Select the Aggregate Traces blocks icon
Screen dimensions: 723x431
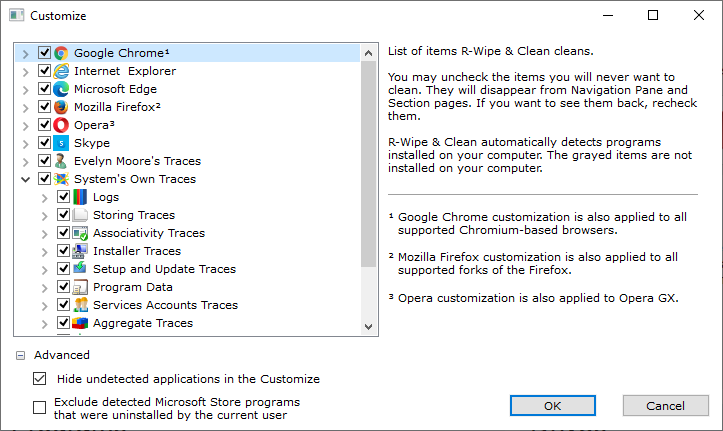[x=80, y=323]
